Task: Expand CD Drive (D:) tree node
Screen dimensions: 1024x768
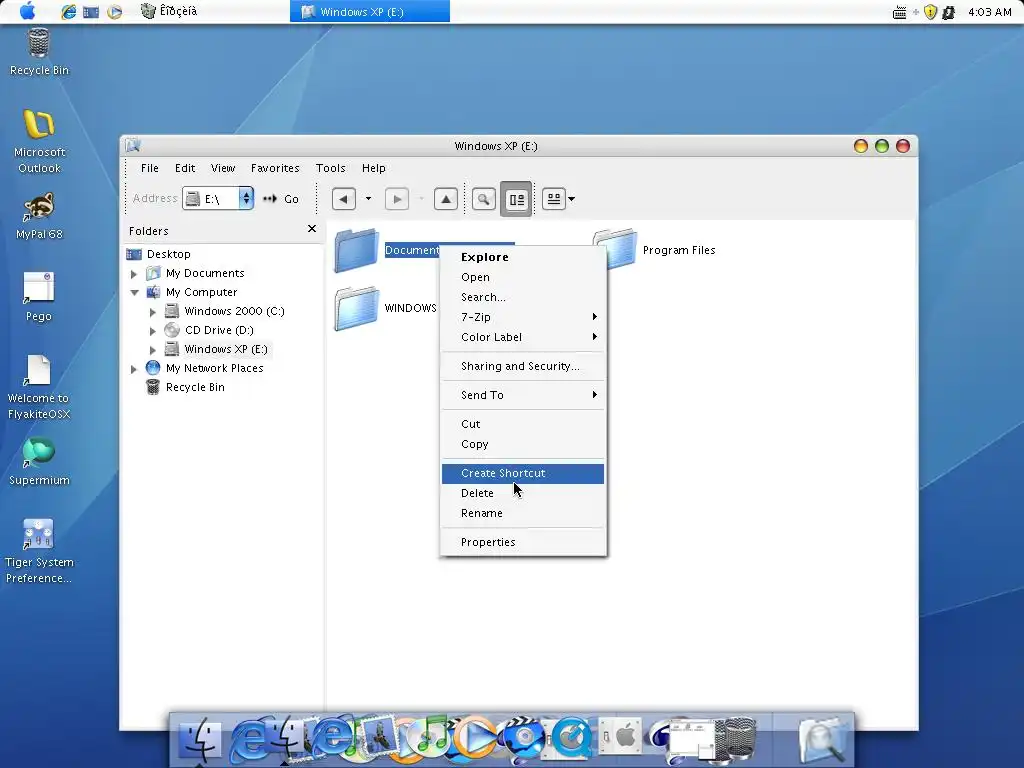Action: 153,330
